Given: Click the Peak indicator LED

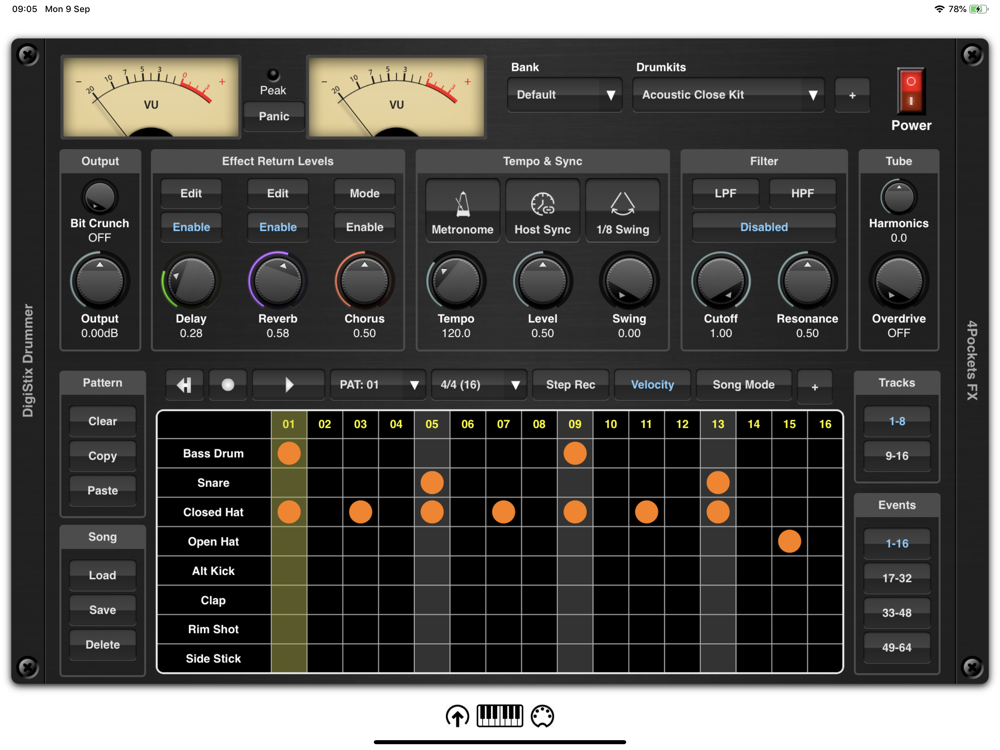Looking at the screenshot, I should (273, 75).
